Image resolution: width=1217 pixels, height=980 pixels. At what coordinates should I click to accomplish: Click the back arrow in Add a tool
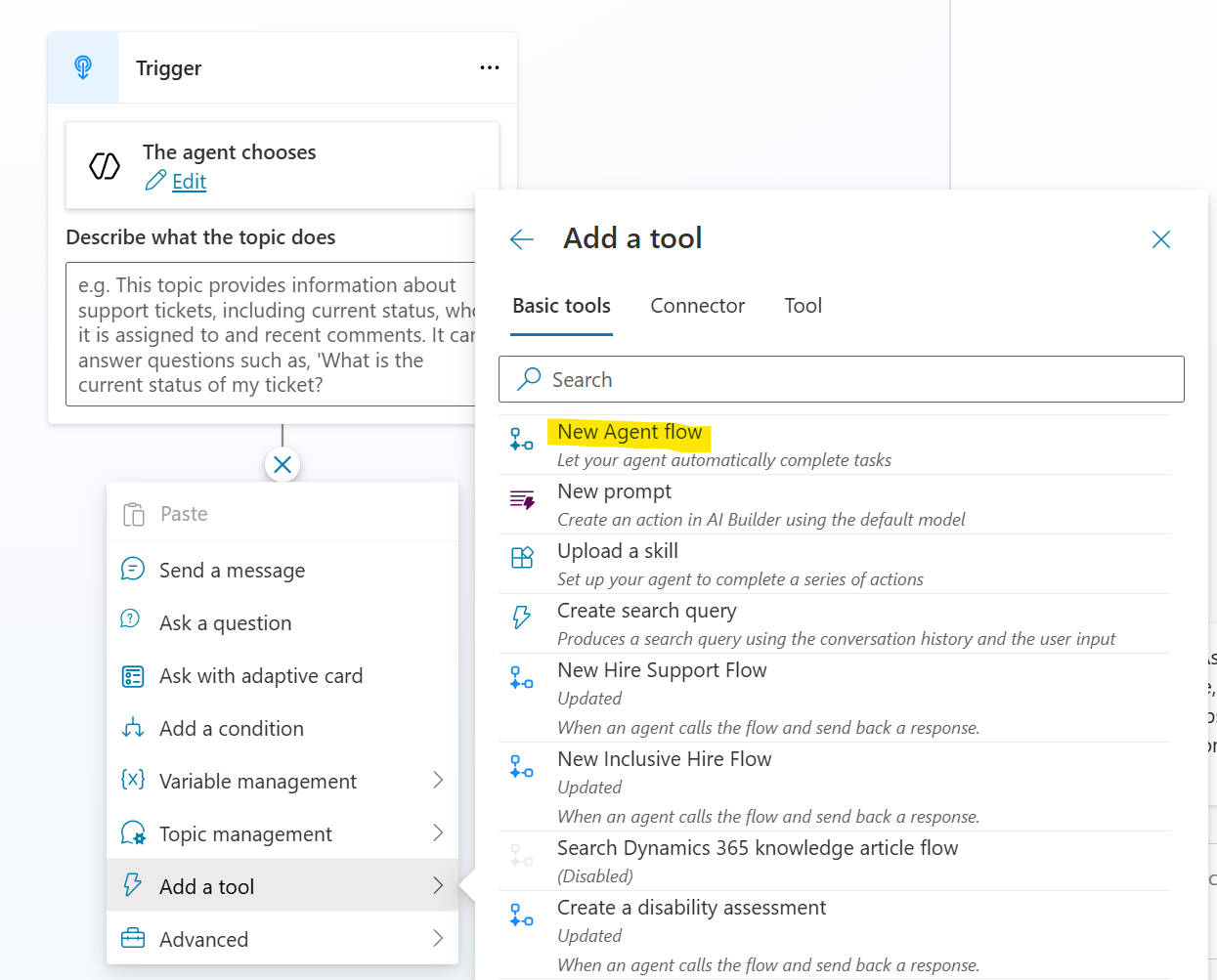click(x=522, y=239)
